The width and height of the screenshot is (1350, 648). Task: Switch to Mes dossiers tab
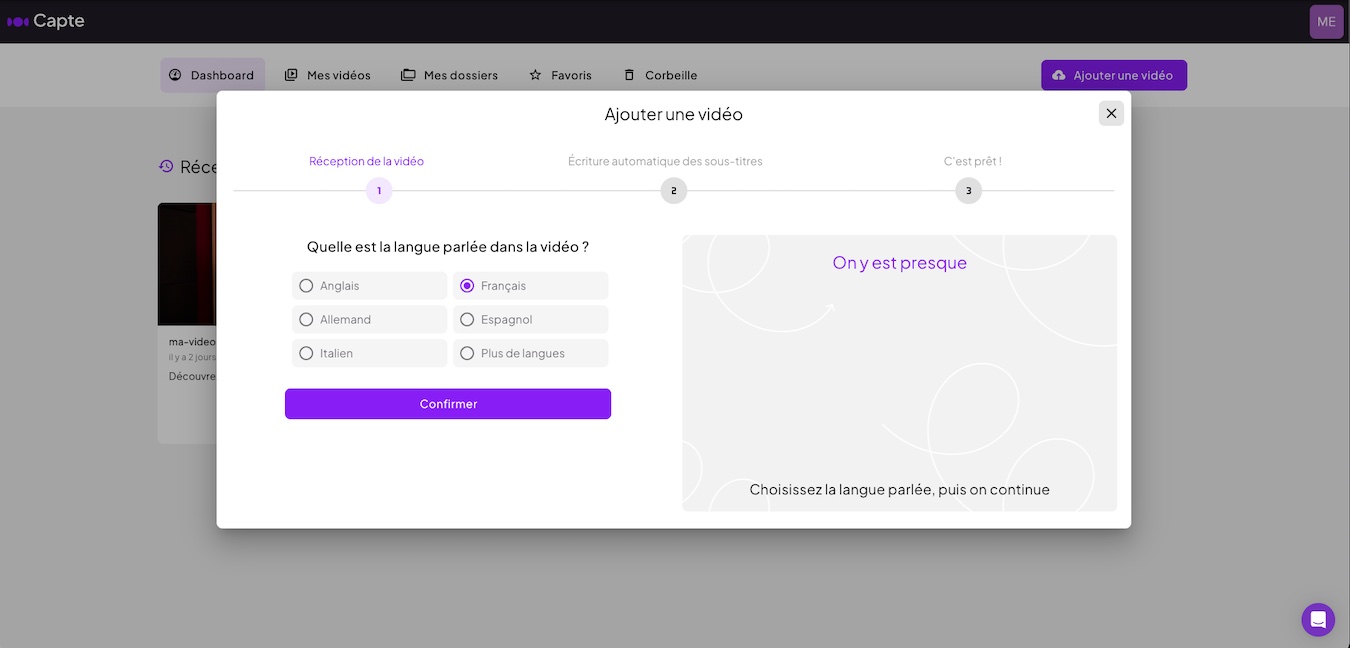[449, 75]
